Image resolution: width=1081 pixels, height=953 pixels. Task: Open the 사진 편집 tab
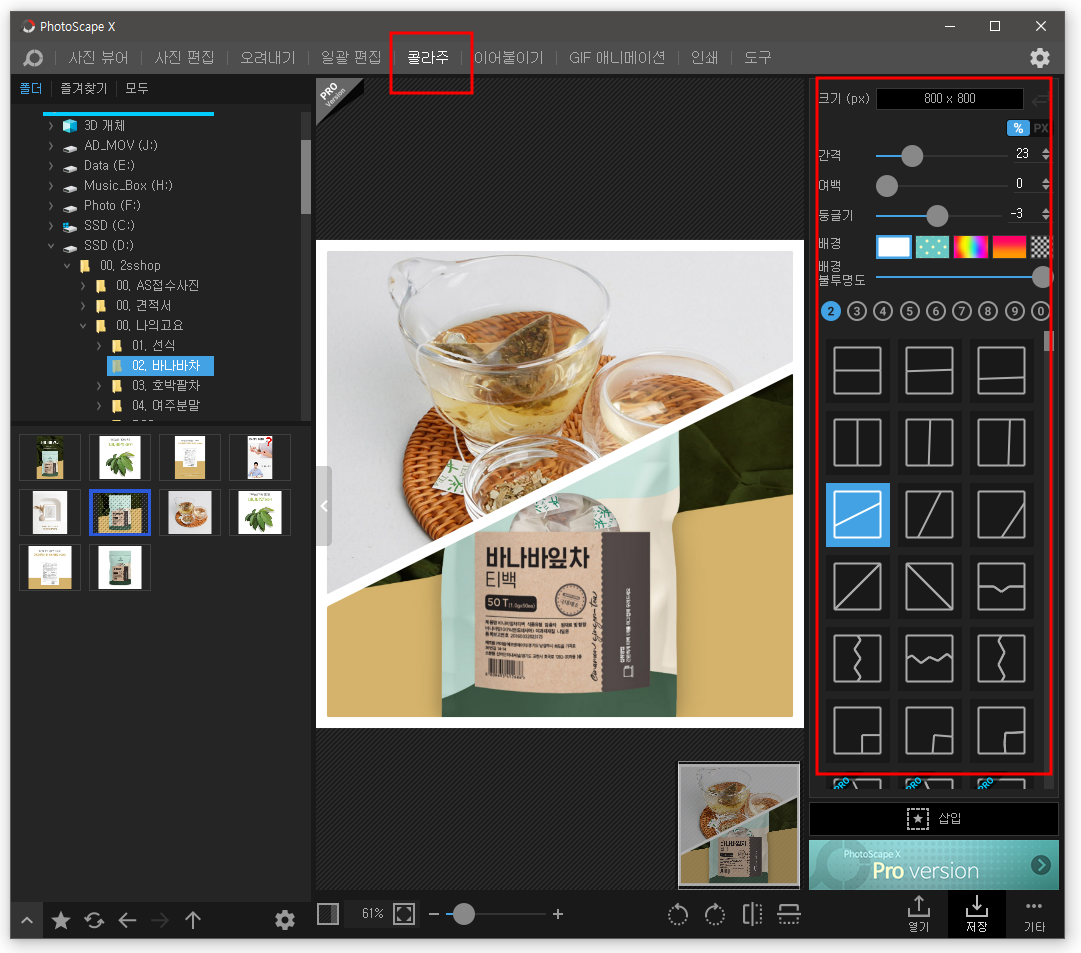184,58
